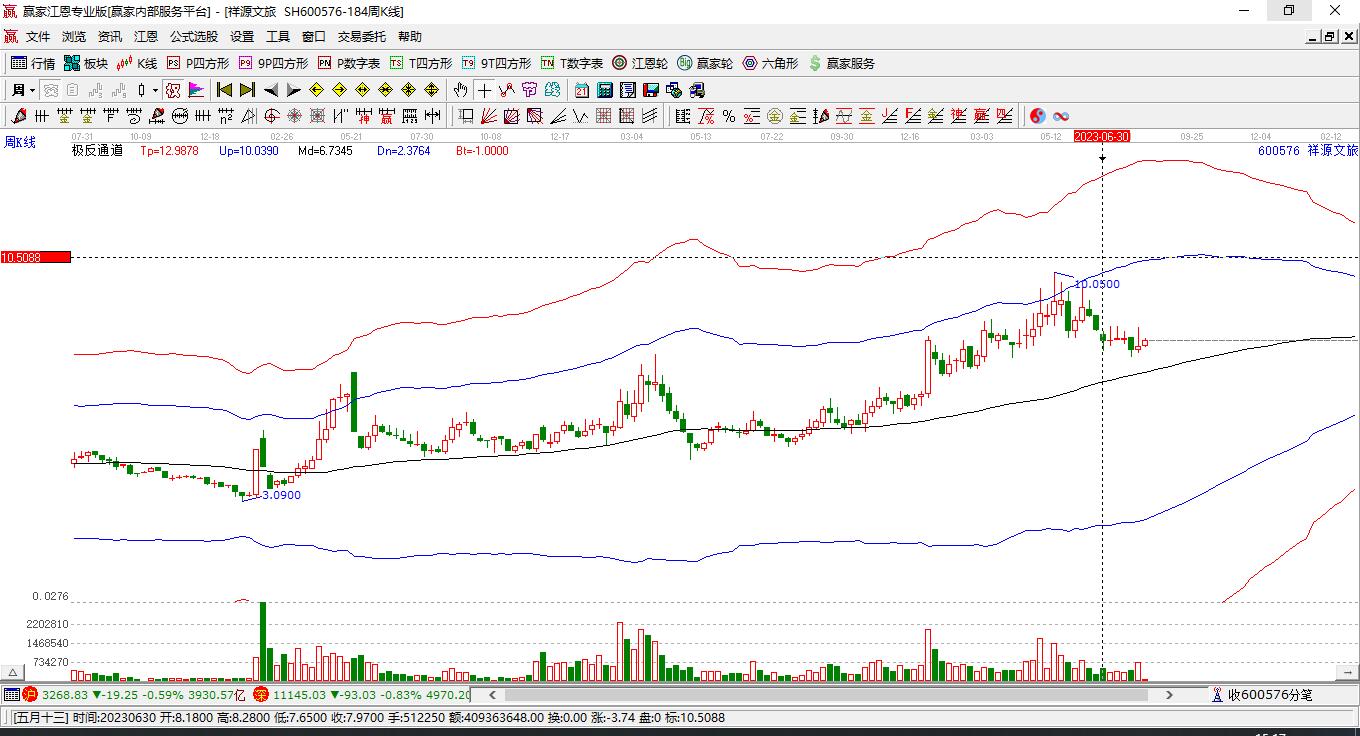The image size is (1360, 736).
Task: Click the 10.5088 price label
Action: pos(36,257)
